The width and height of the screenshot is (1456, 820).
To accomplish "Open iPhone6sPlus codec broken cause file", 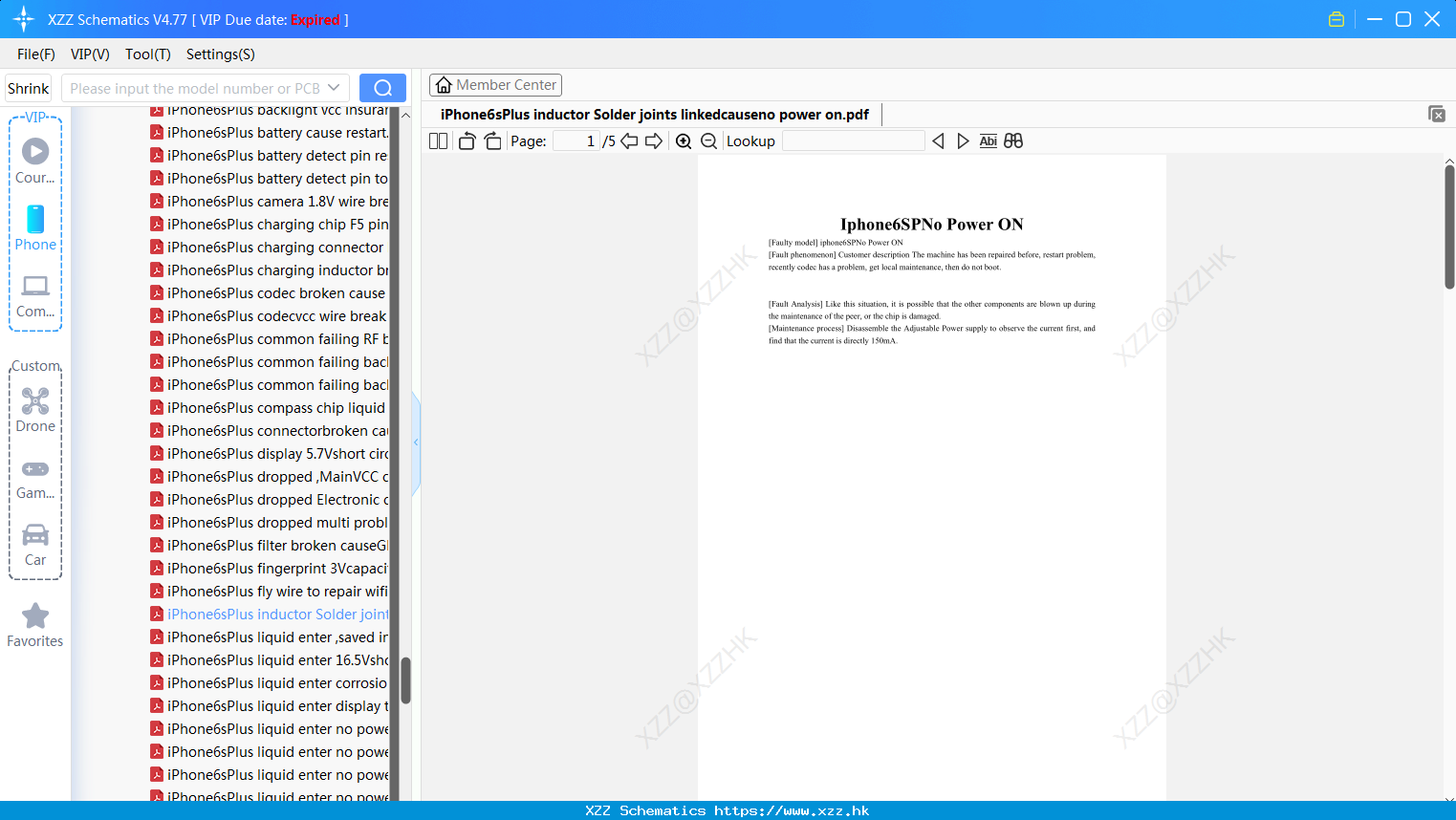I will (x=269, y=293).
